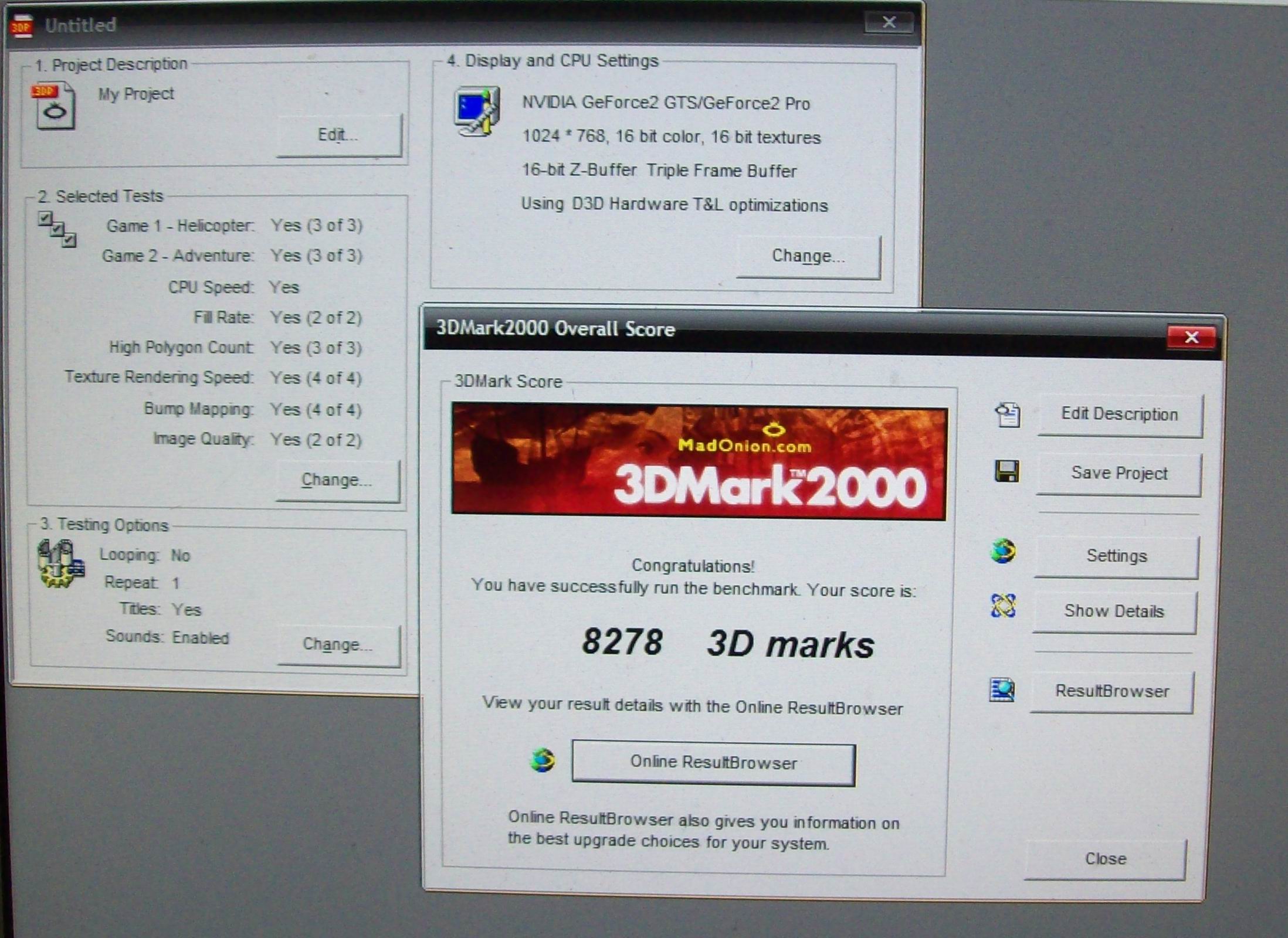Click the "Texture Rendering Speed" test row
The width and height of the screenshot is (1288, 938).
(213, 378)
